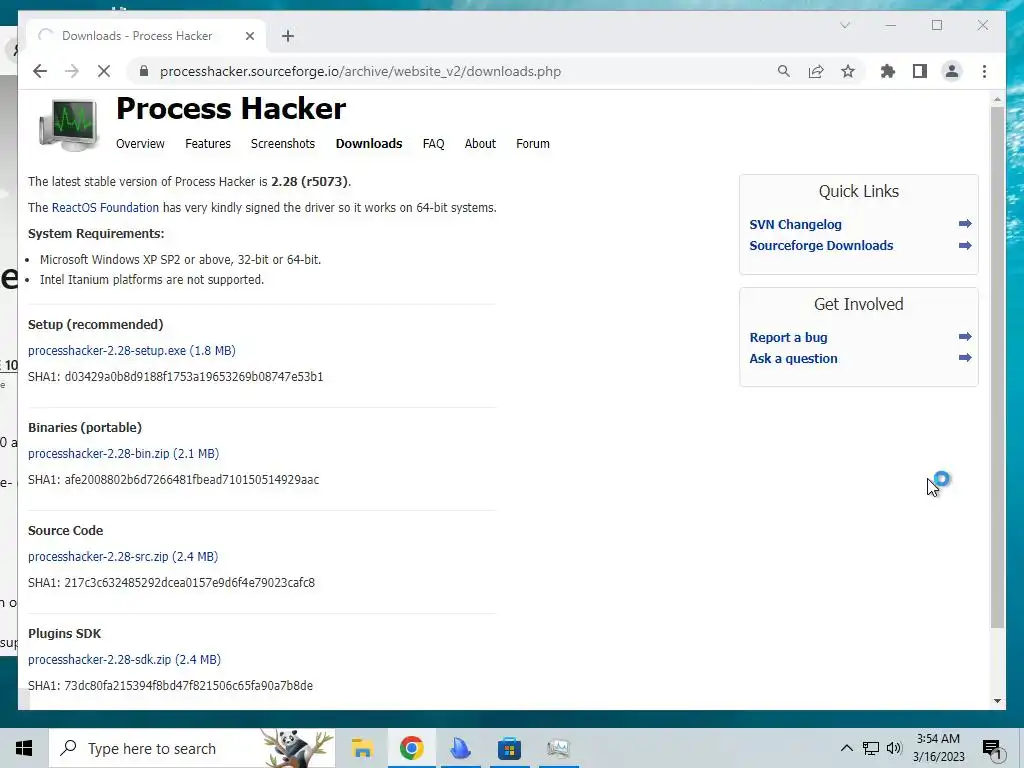Open the SVN Changelog quick link
The width and height of the screenshot is (1024, 768).
(795, 225)
